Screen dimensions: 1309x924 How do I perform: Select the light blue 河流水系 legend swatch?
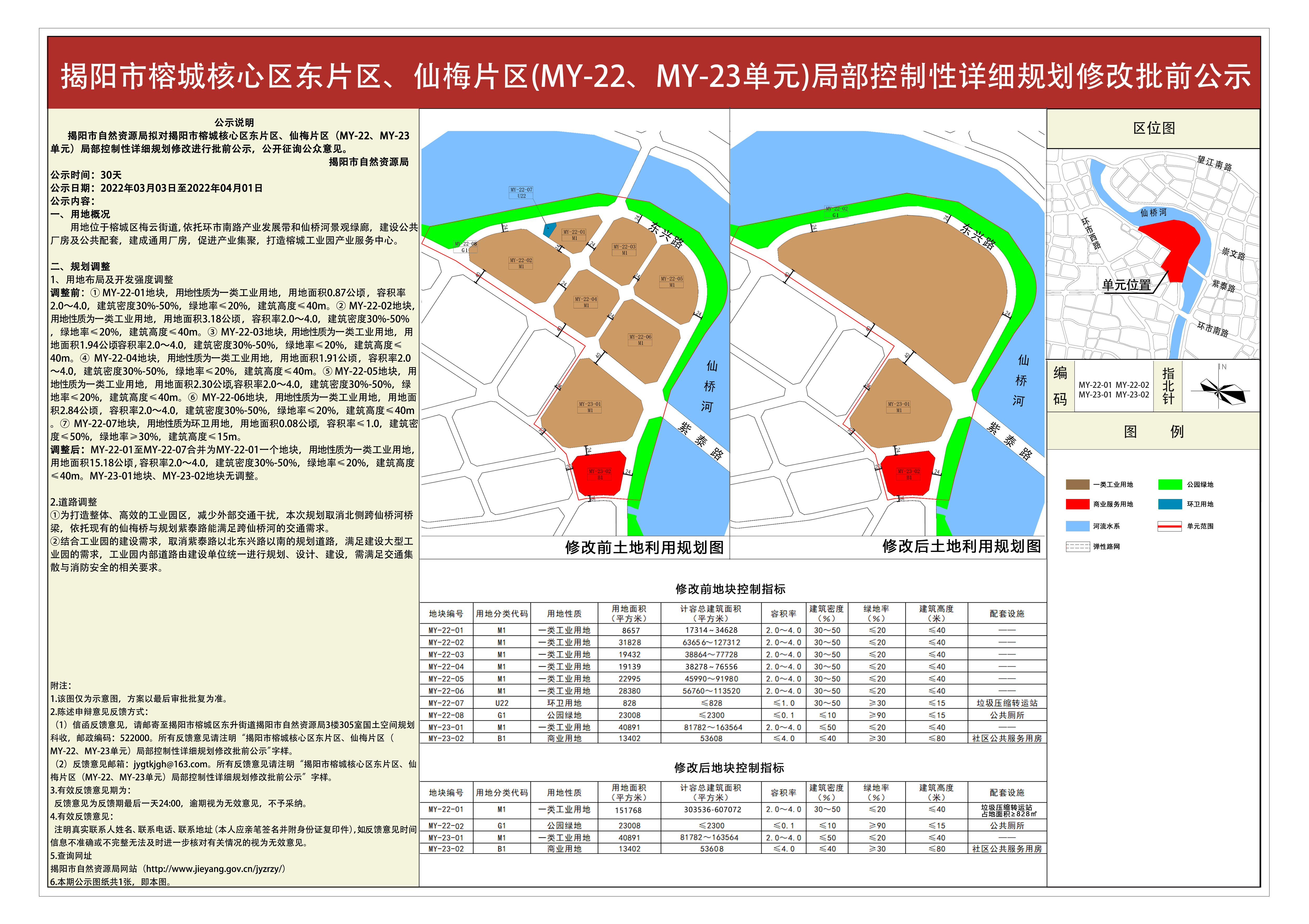[1077, 526]
